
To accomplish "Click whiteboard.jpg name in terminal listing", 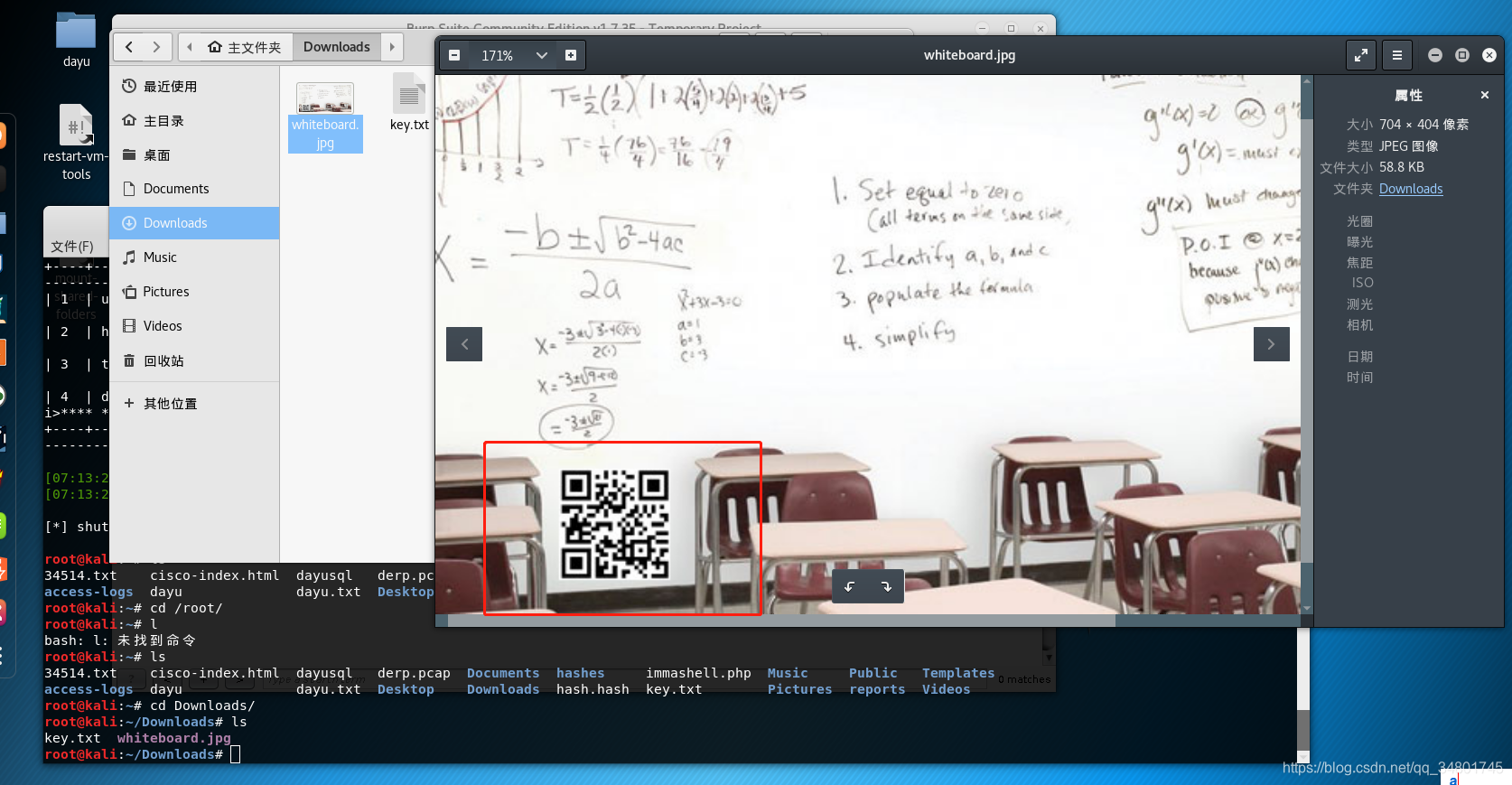I will 173,738.
